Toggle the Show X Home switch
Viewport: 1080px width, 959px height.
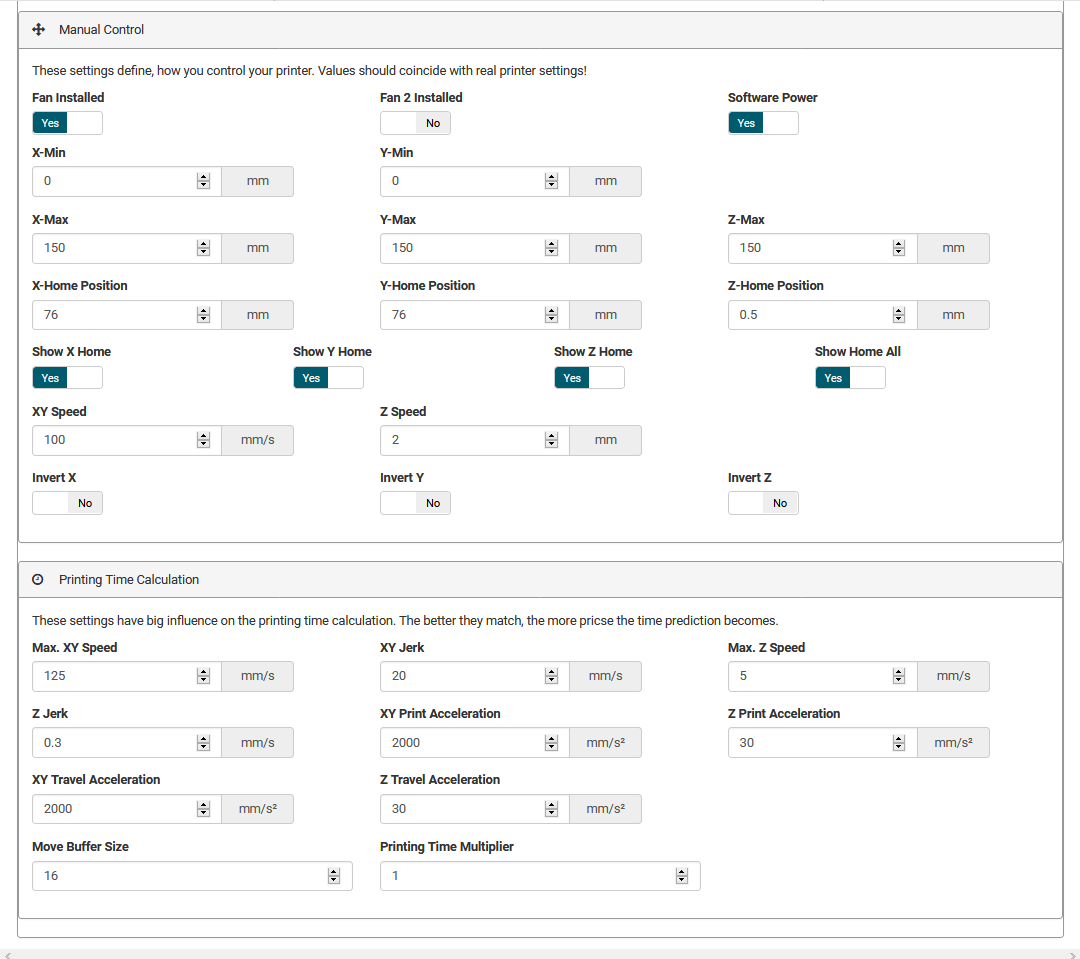tap(68, 378)
